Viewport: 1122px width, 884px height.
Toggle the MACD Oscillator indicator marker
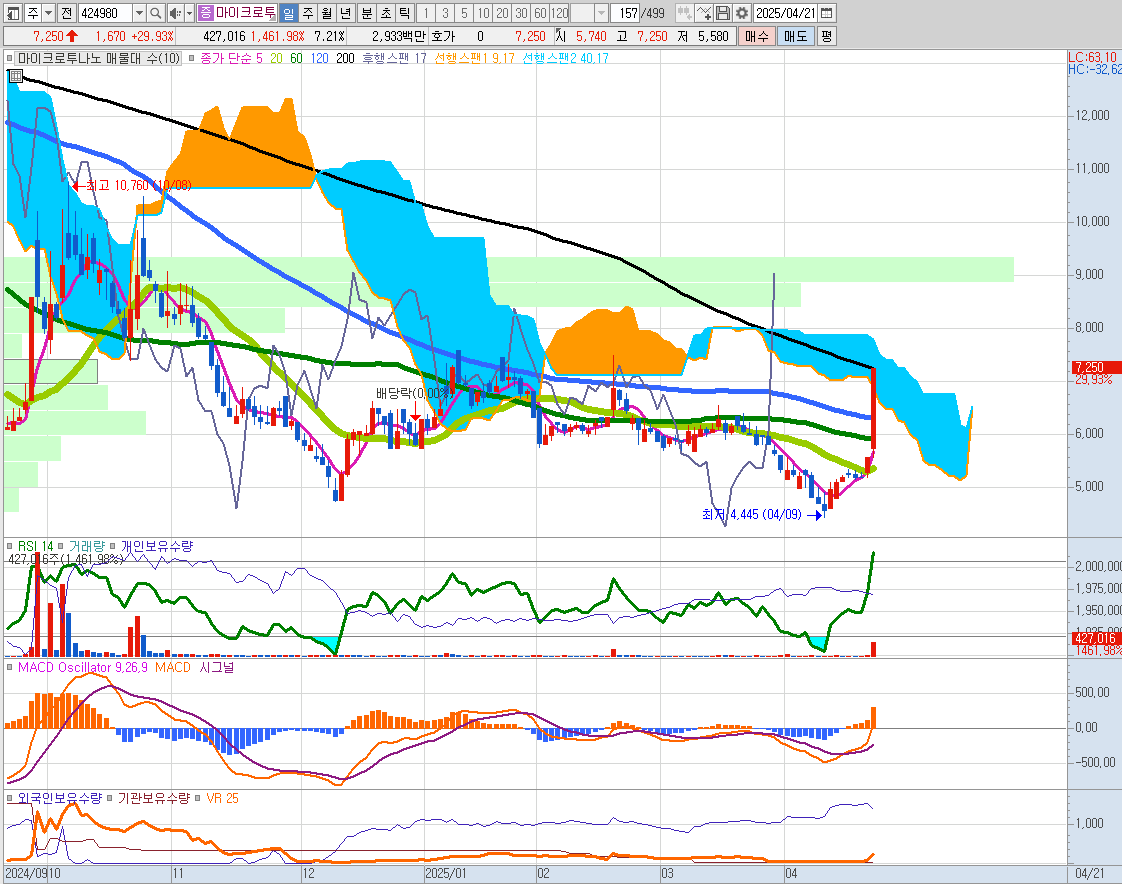[10, 667]
